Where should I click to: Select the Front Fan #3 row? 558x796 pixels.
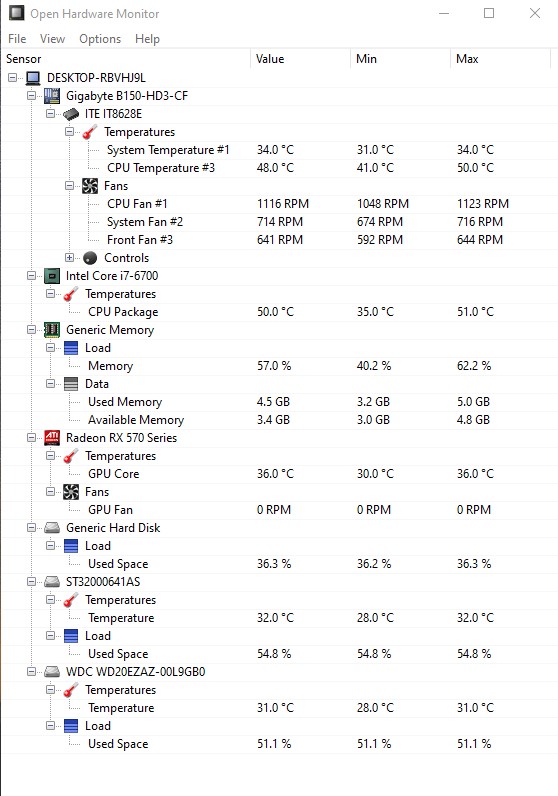tap(277, 240)
